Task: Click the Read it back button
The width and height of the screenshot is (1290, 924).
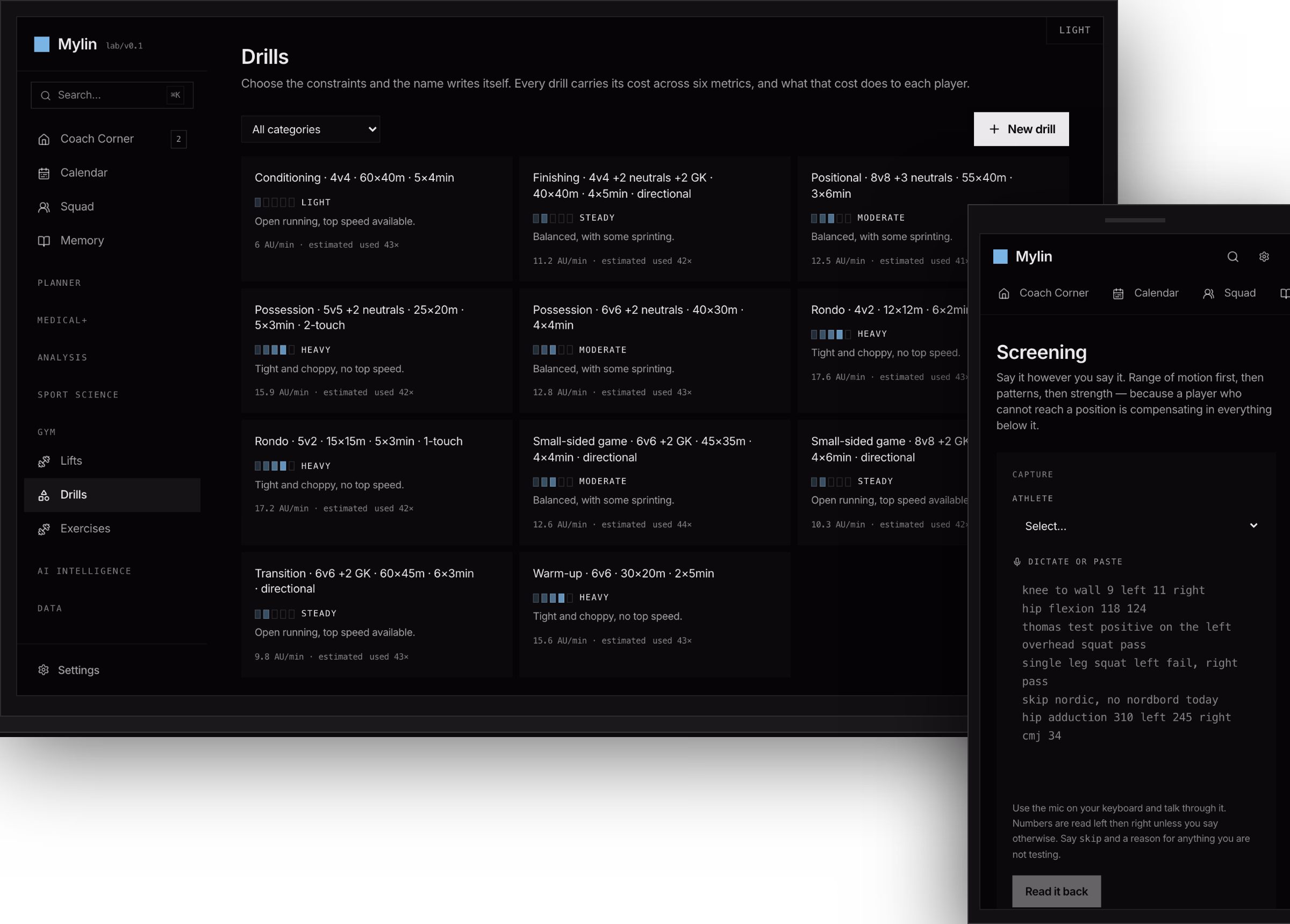Action: tap(1056, 892)
